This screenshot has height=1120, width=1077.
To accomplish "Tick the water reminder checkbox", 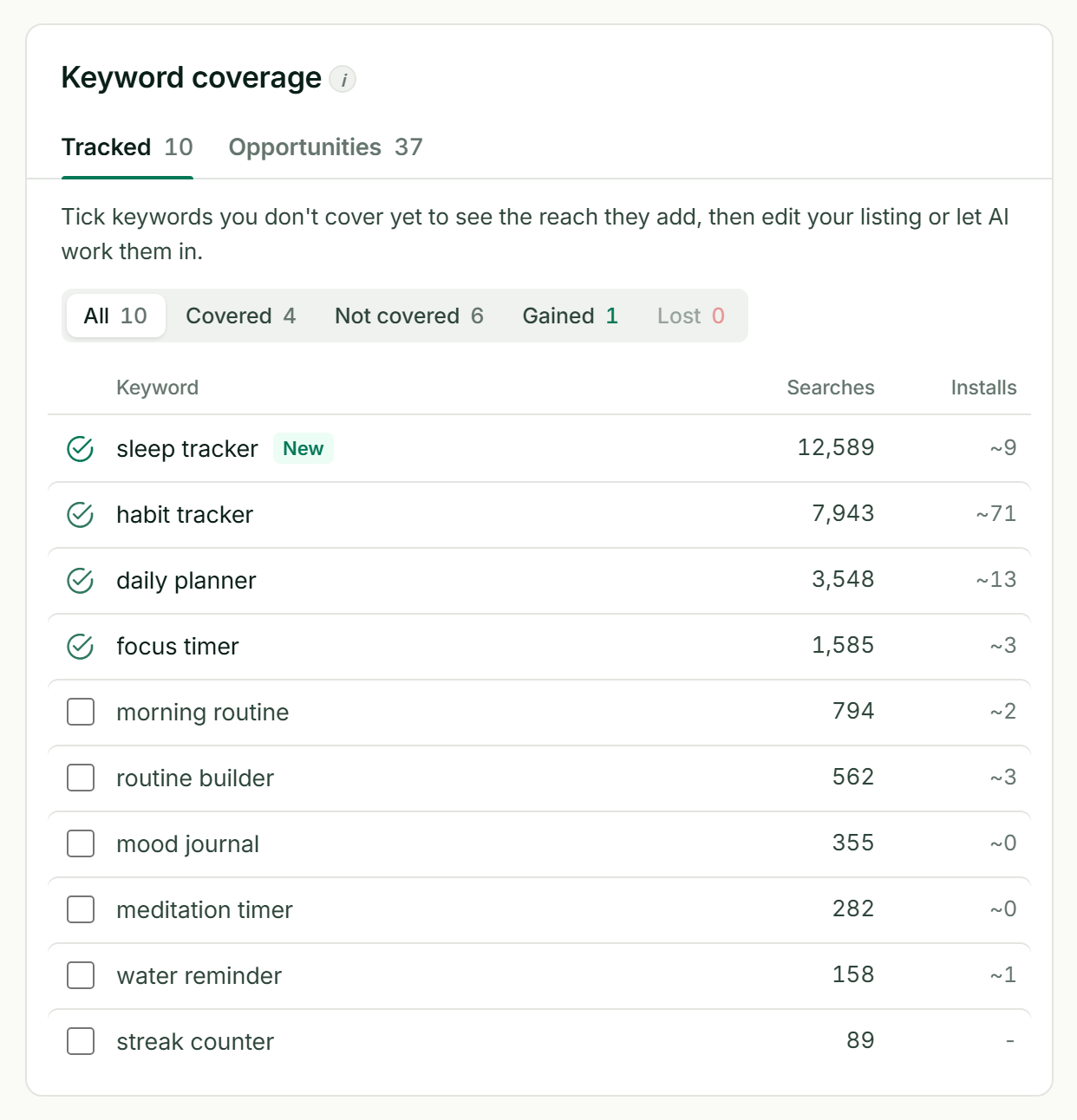I will 81,976.
